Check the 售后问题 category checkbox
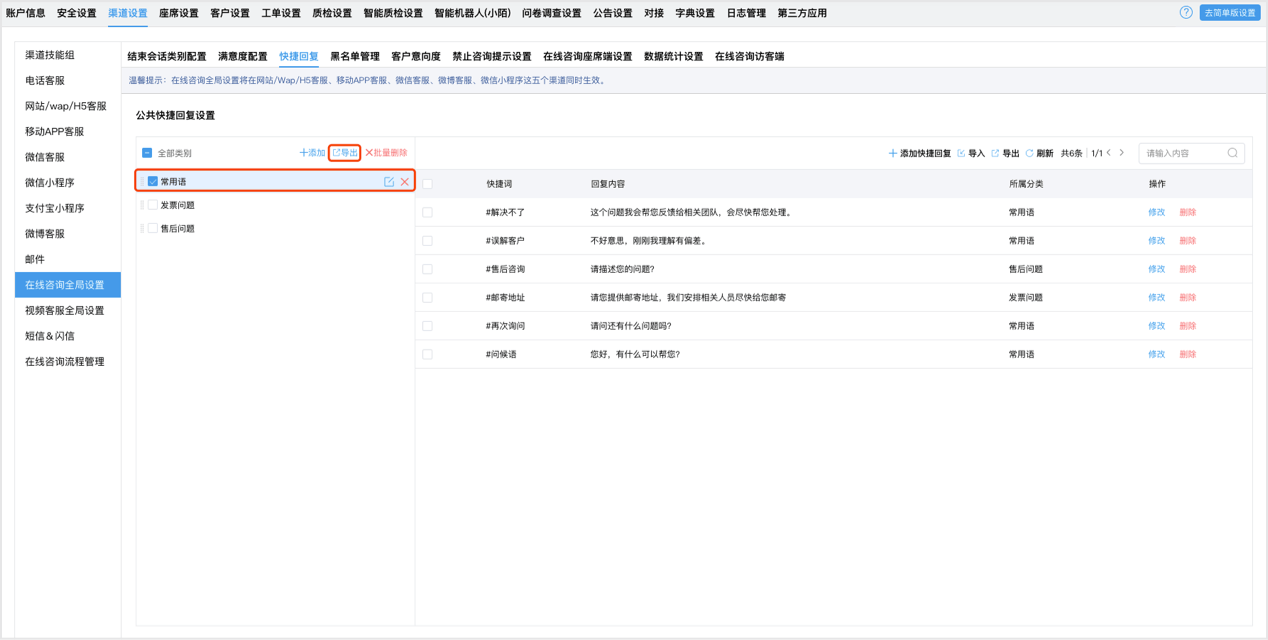The width and height of the screenshot is (1268, 640). (x=153, y=229)
